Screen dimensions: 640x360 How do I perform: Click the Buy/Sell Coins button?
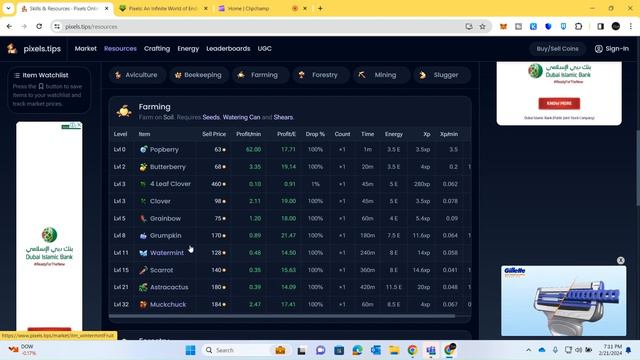point(557,49)
